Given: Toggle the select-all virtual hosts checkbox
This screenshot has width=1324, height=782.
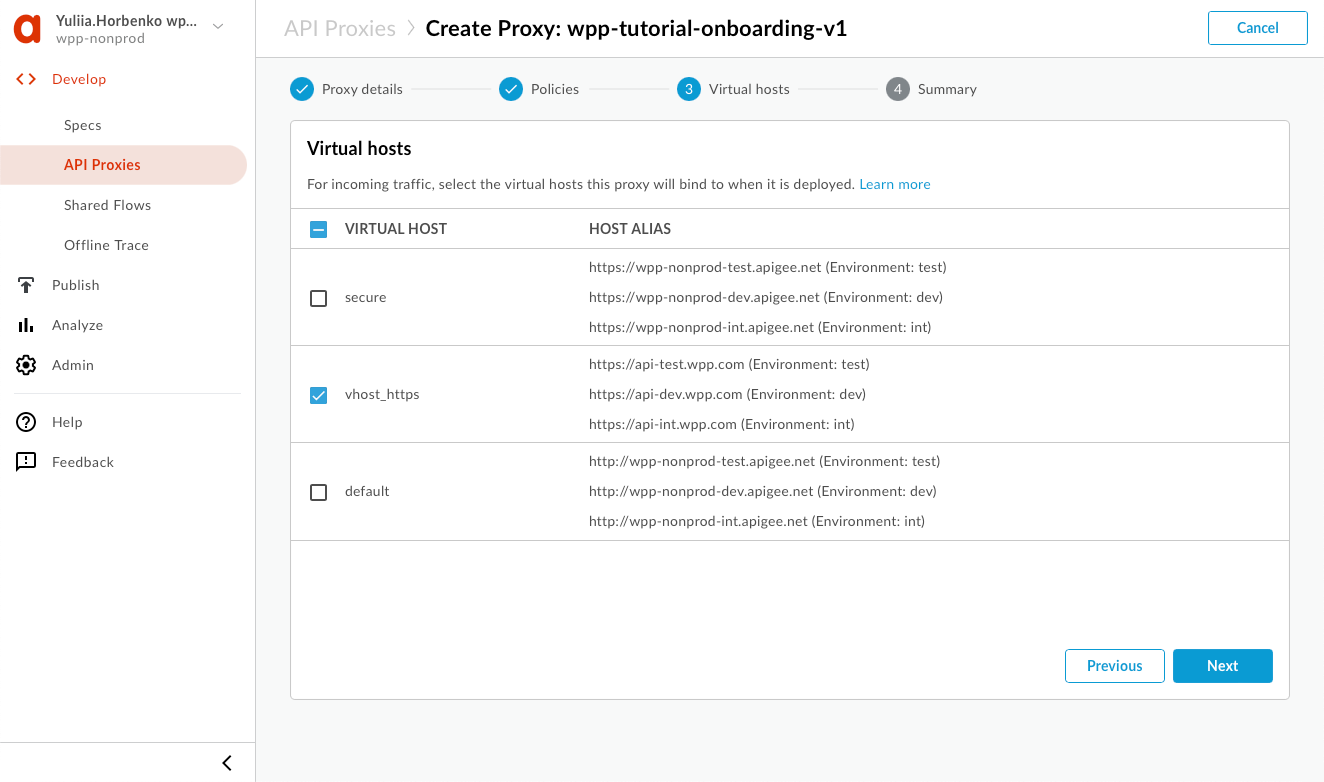Looking at the screenshot, I should pos(318,229).
